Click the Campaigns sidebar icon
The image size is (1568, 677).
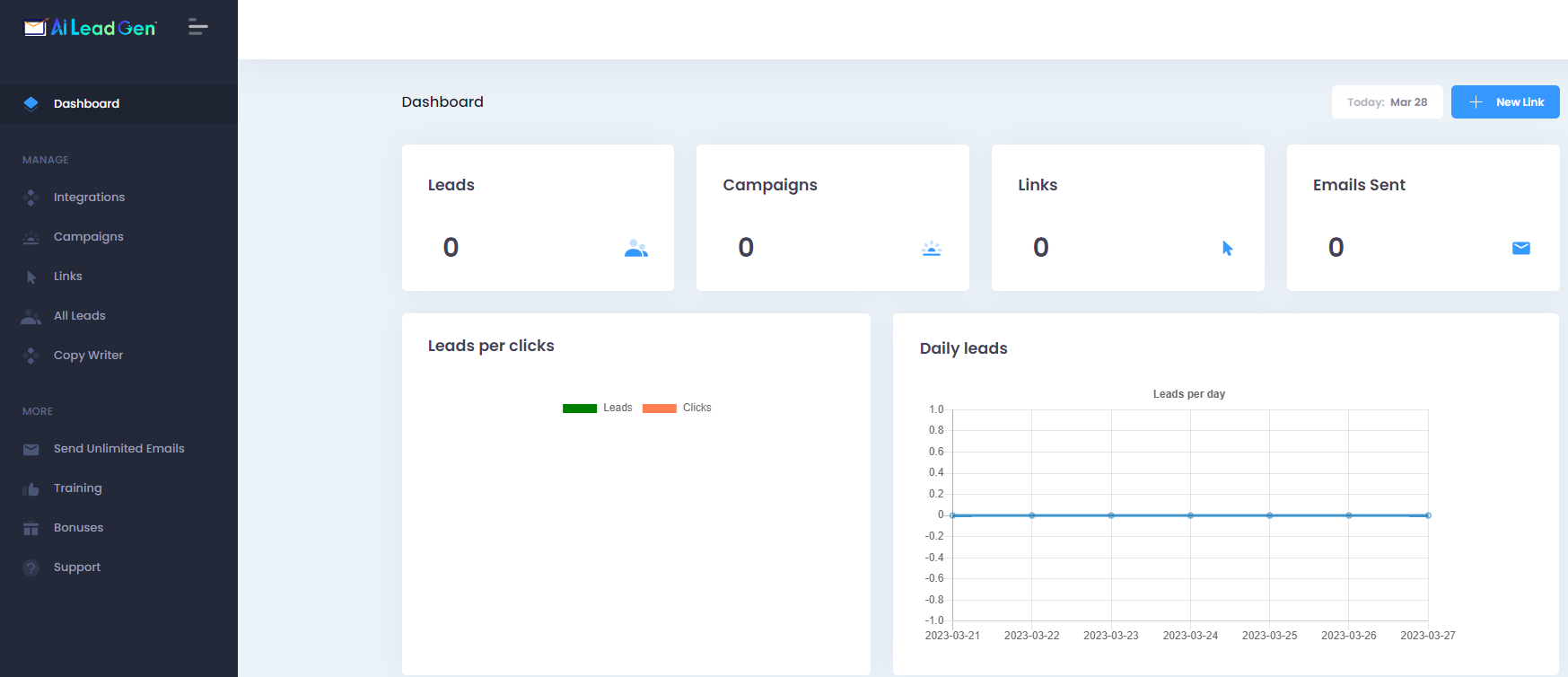(31, 237)
